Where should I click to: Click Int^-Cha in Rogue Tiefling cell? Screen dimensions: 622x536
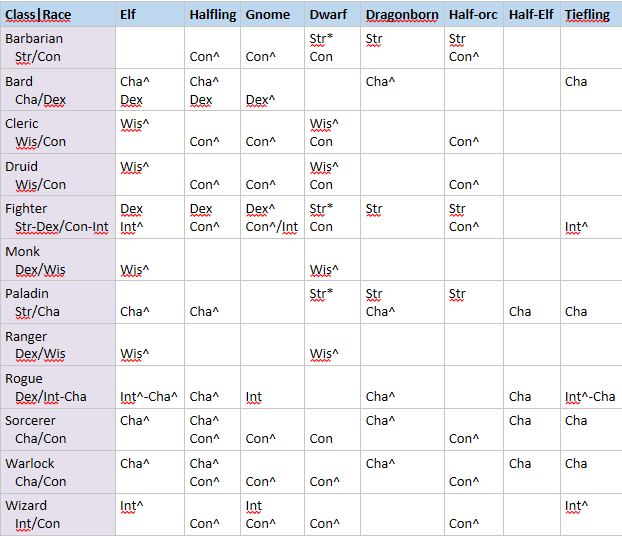point(590,397)
